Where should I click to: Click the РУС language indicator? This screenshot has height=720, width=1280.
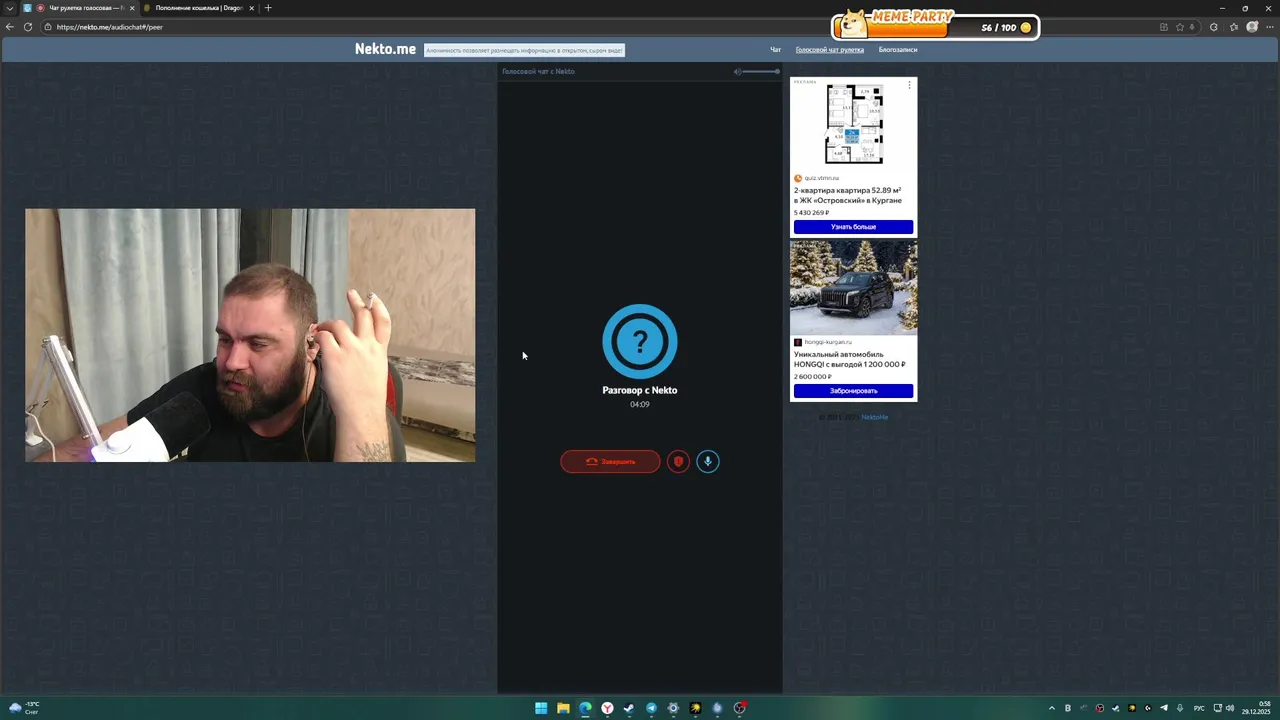pyautogui.click(x=1199, y=708)
